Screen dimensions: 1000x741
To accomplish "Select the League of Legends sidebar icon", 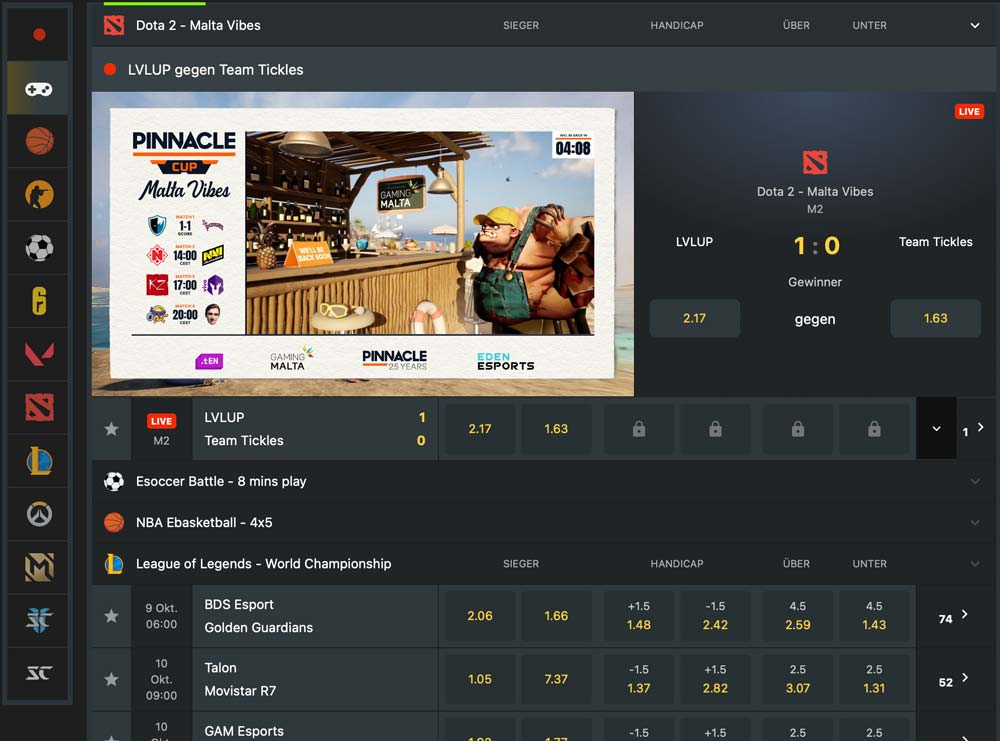I will (x=36, y=459).
